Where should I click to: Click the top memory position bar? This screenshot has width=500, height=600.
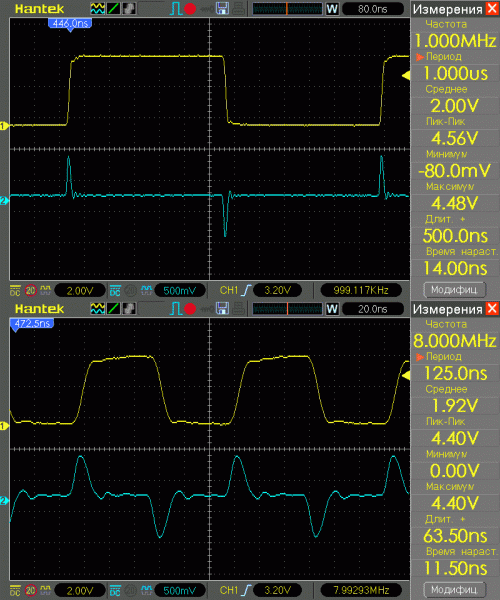[287, 8]
